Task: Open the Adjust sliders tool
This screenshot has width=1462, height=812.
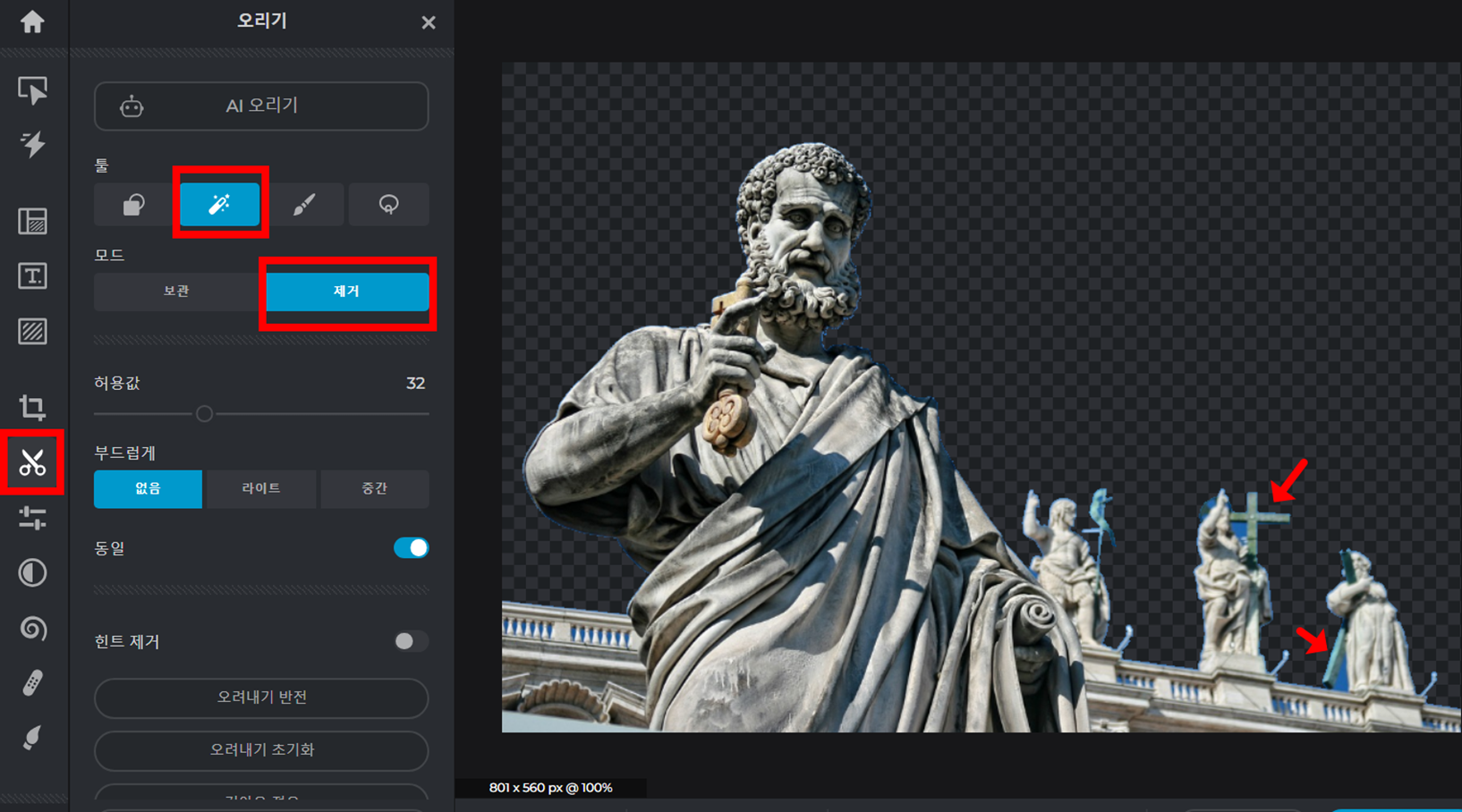Action: 32,518
